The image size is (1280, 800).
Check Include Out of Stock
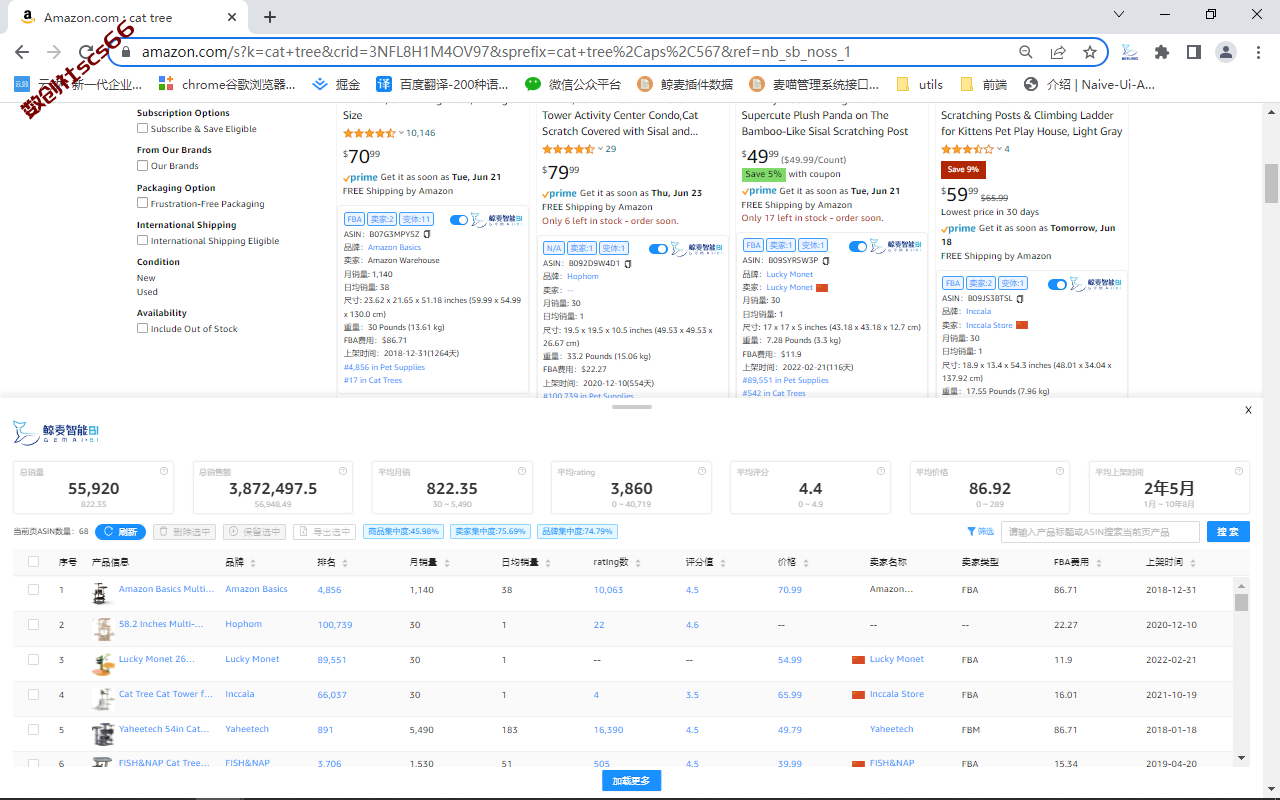(x=142, y=329)
